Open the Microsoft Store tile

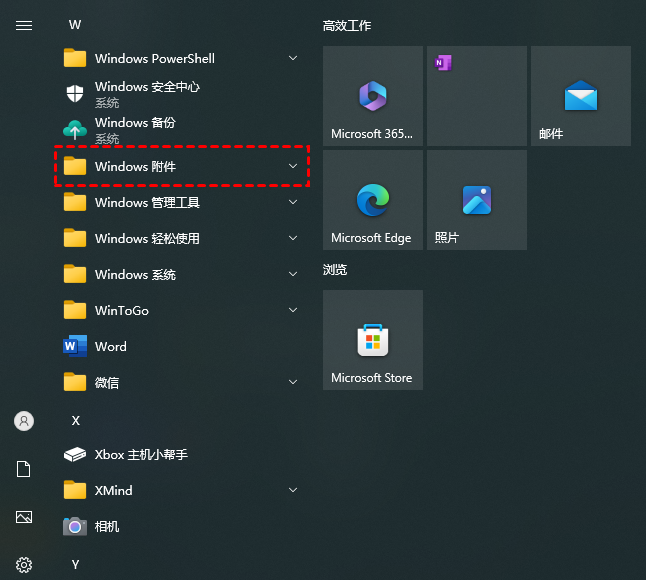(x=373, y=340)
